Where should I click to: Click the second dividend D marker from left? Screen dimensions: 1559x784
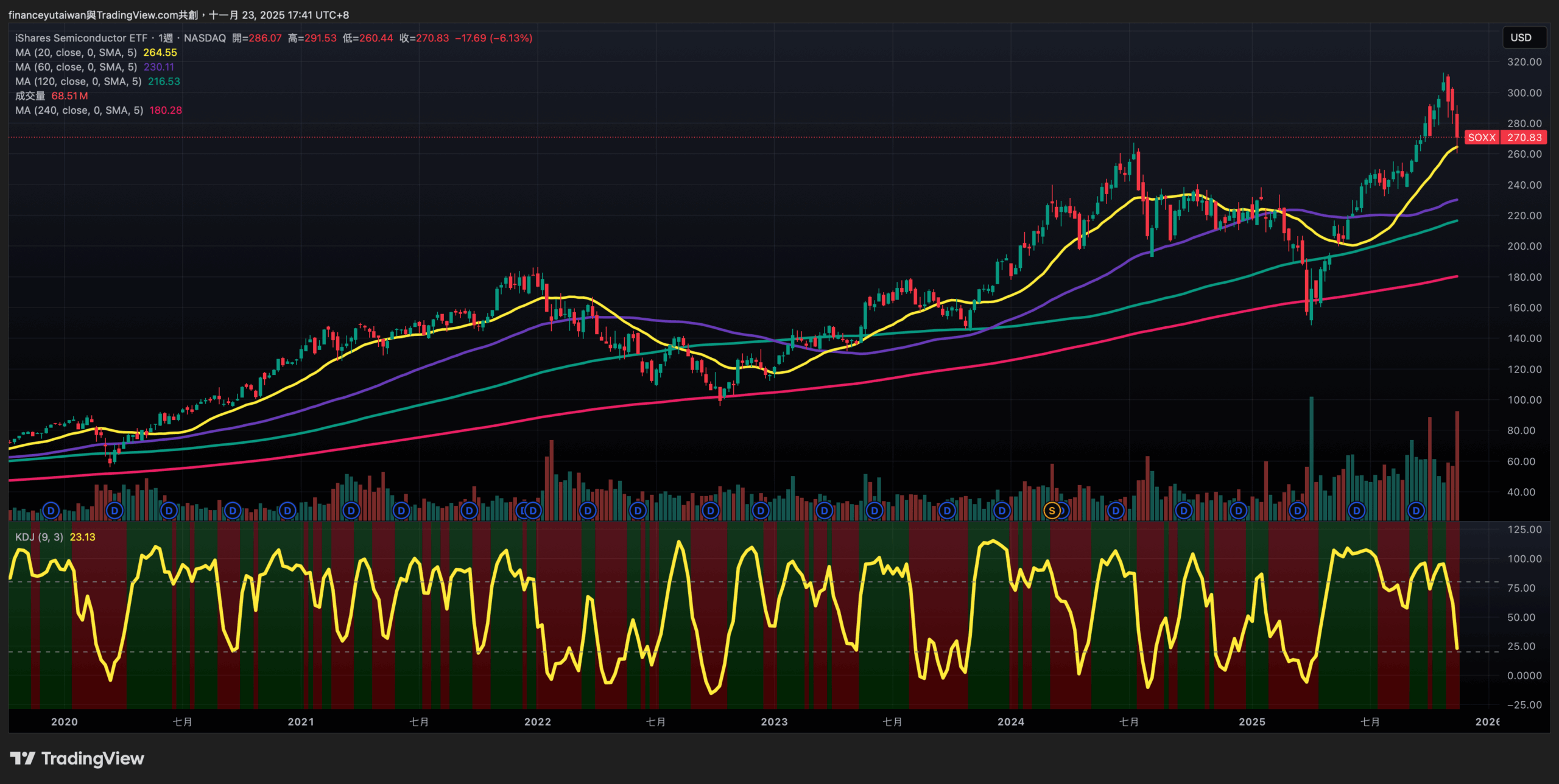coord(114,511)
